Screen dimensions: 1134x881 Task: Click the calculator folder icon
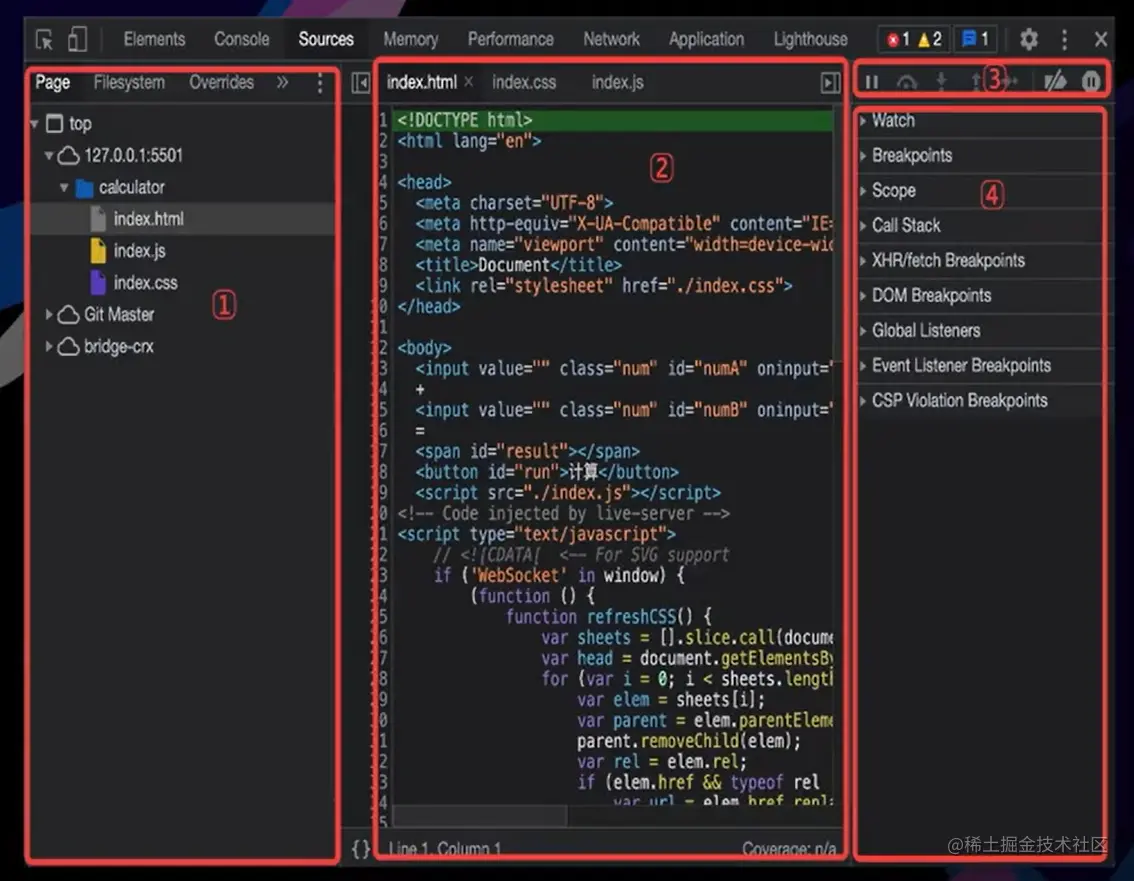click(85, 188)
